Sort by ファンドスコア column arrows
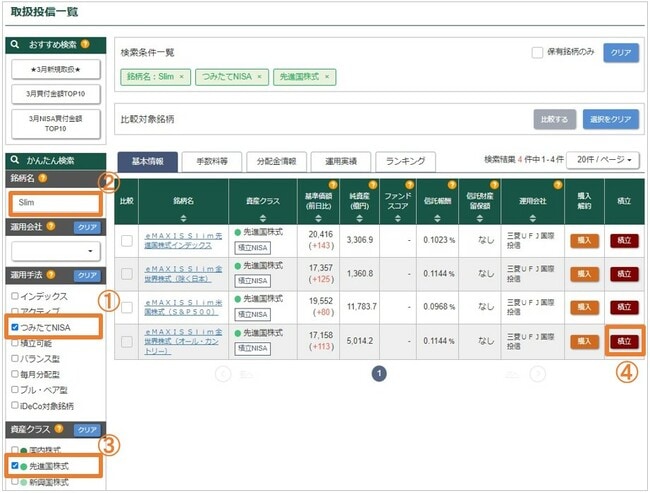Screen dimensions: 650x493 398,218
